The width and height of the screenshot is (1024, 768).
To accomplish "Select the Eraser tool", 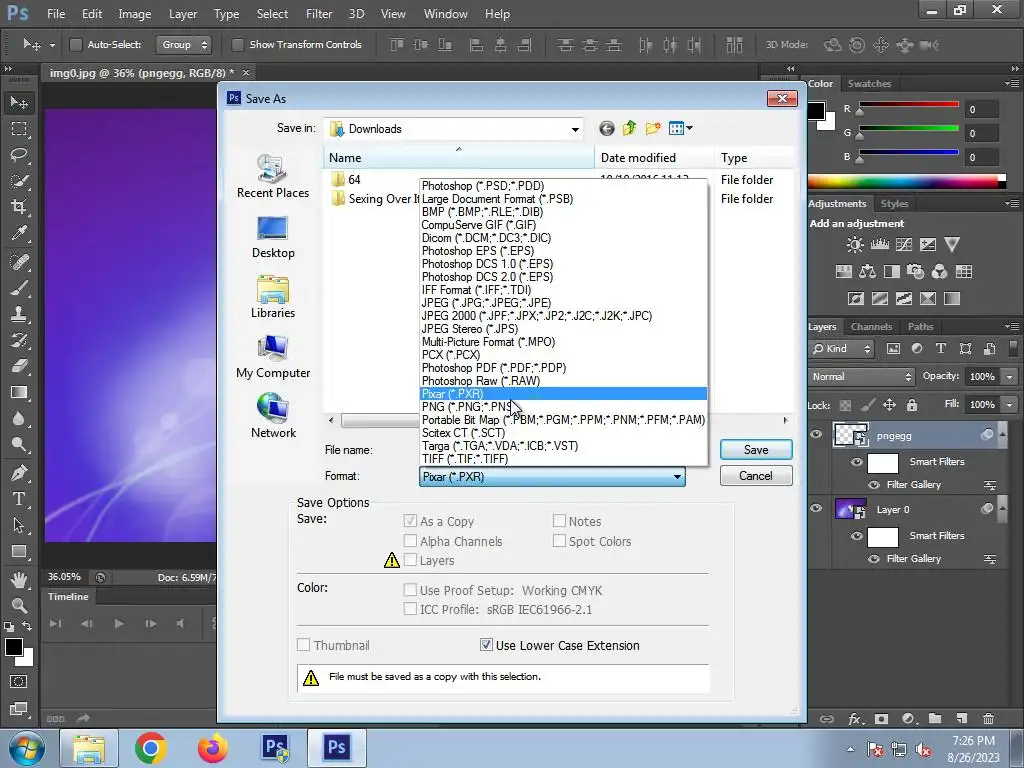I will 19,366.
